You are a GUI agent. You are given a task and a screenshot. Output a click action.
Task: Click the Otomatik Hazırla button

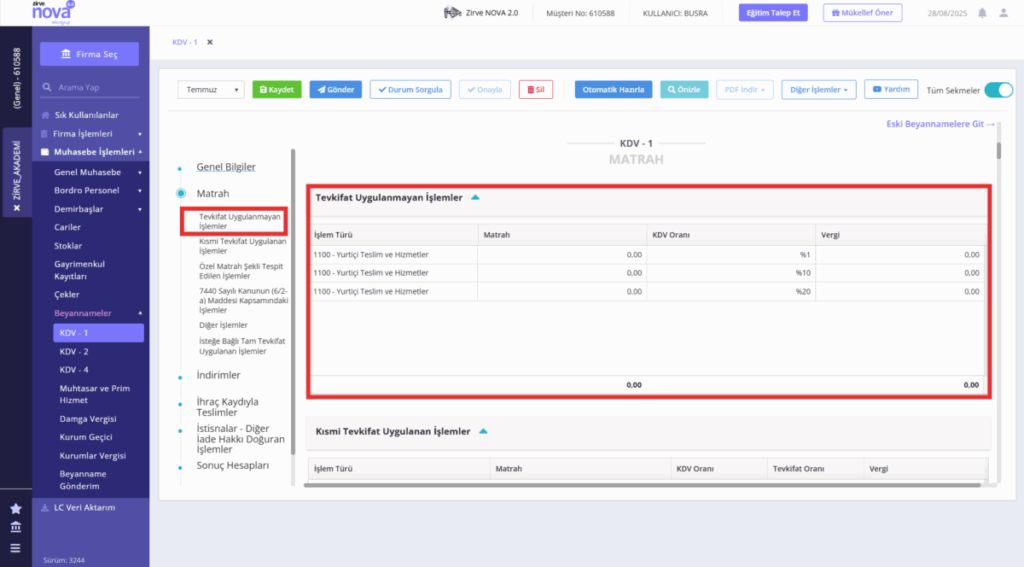coord(613,89)
